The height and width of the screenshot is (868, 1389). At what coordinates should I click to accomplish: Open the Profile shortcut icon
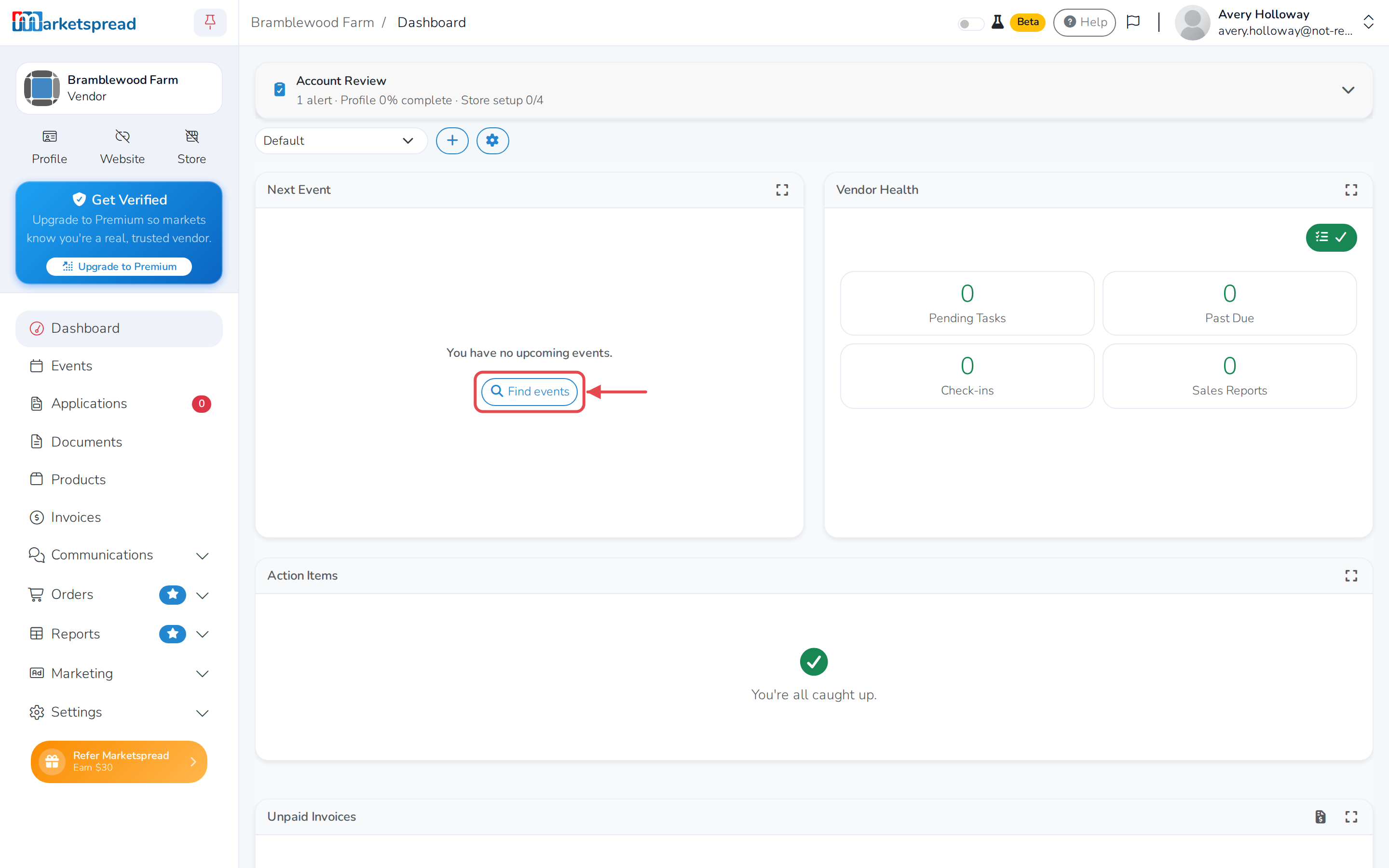49,136
